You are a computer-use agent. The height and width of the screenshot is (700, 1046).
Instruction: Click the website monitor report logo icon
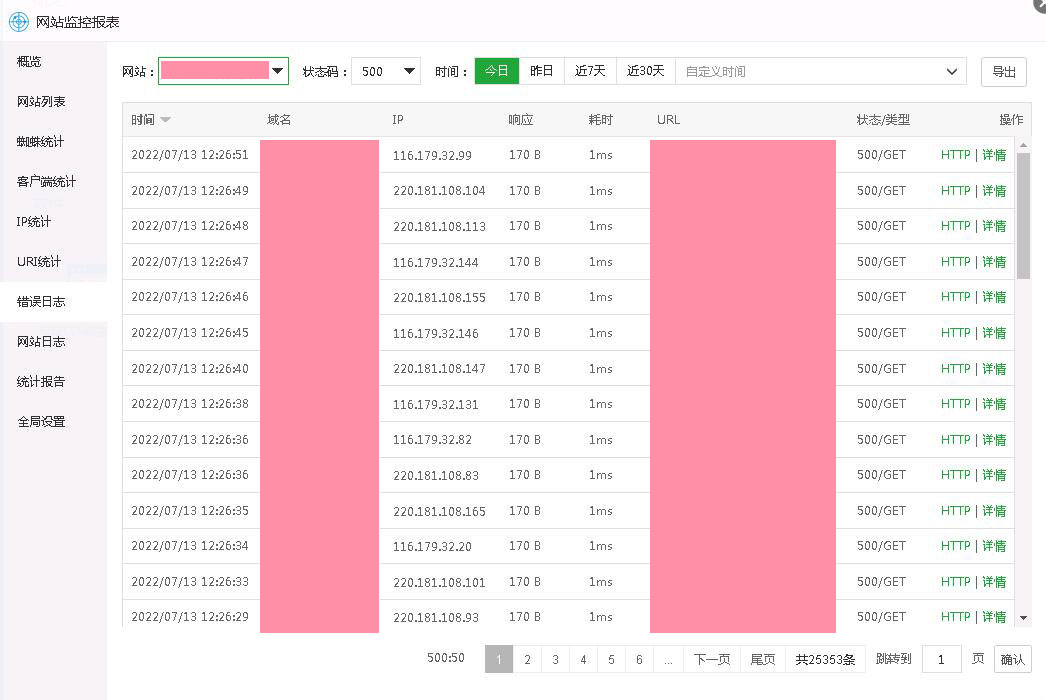tap(19, 22)
